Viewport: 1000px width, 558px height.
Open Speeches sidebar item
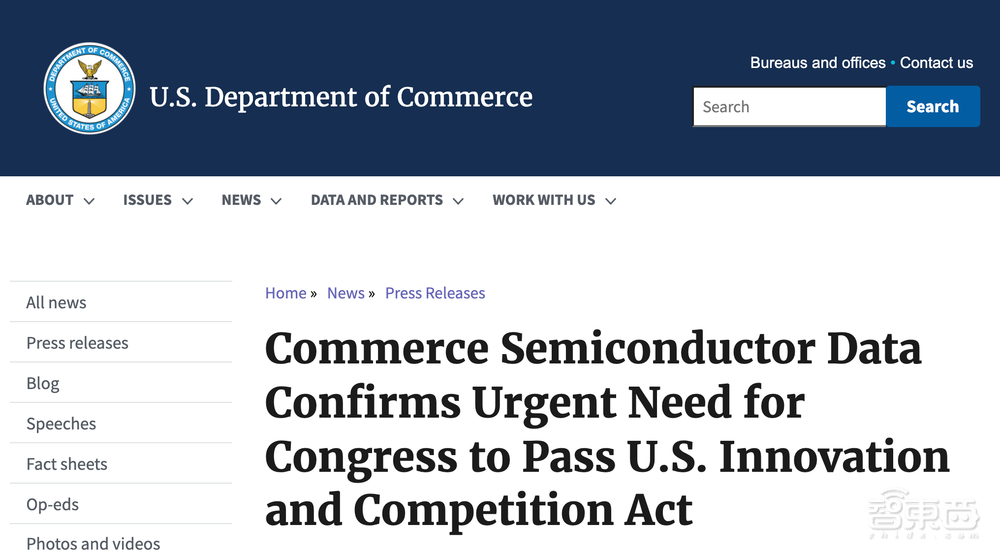61,424
